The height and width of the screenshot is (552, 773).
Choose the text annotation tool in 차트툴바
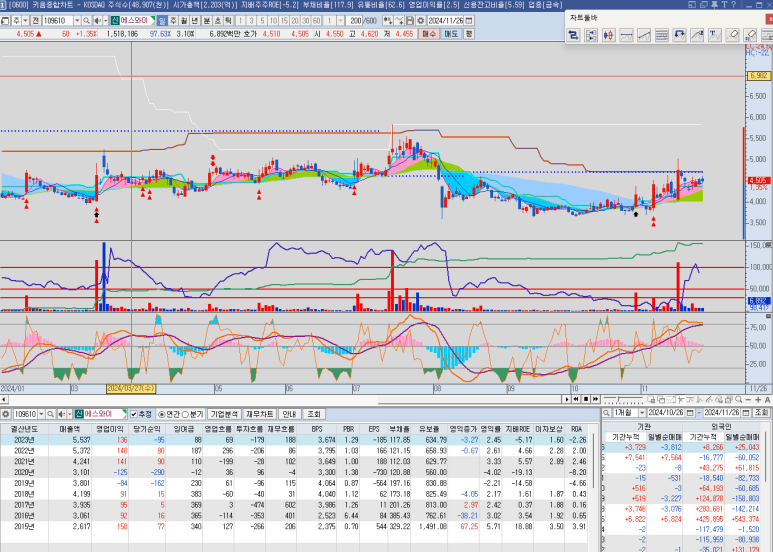tap(714, 35)
